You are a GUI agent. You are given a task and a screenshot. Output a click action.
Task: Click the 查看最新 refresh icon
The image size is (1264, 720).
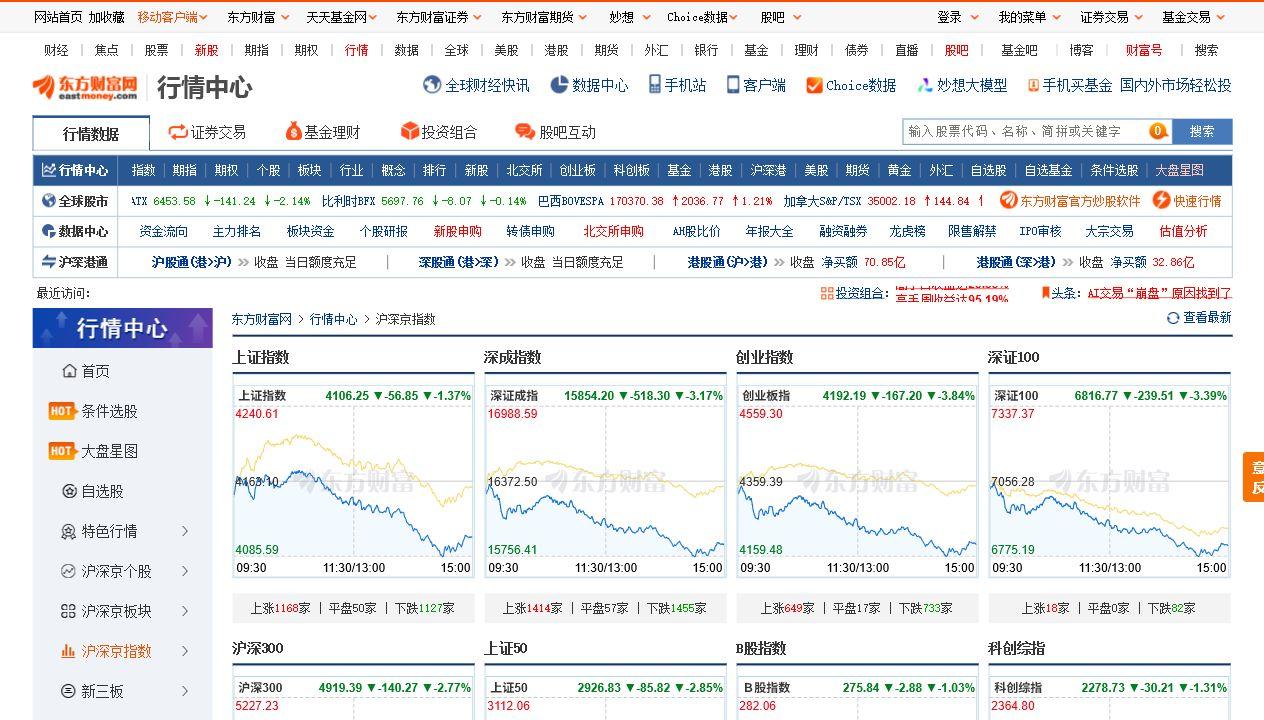coord(1173,318)
